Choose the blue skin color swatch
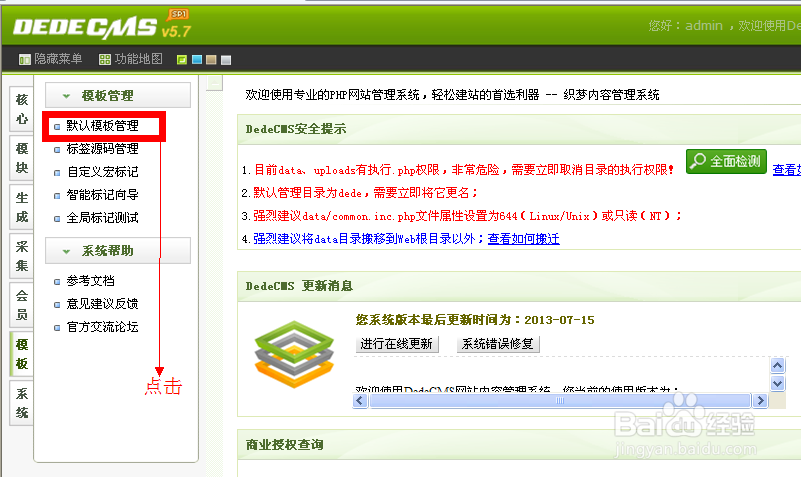Image resolution: width=801 pixels, height=477 pixels. (197, 60)
